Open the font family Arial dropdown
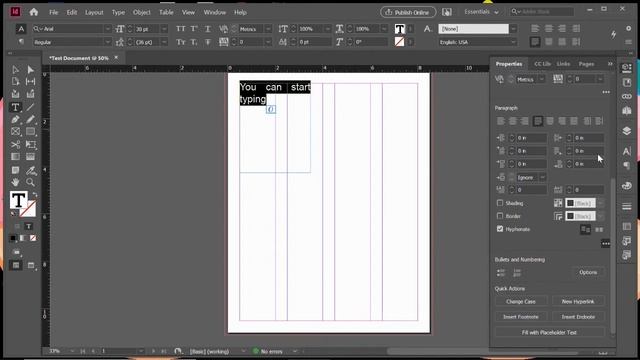The image size is (640, 360). tap(107, 29)
